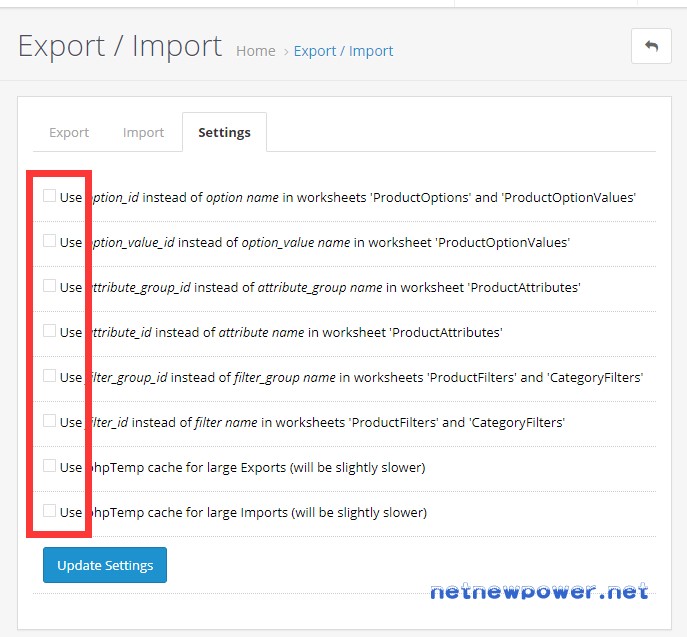687x637 pixels.
Task: Click the filter_group_id setting label text
Action: 351,378
